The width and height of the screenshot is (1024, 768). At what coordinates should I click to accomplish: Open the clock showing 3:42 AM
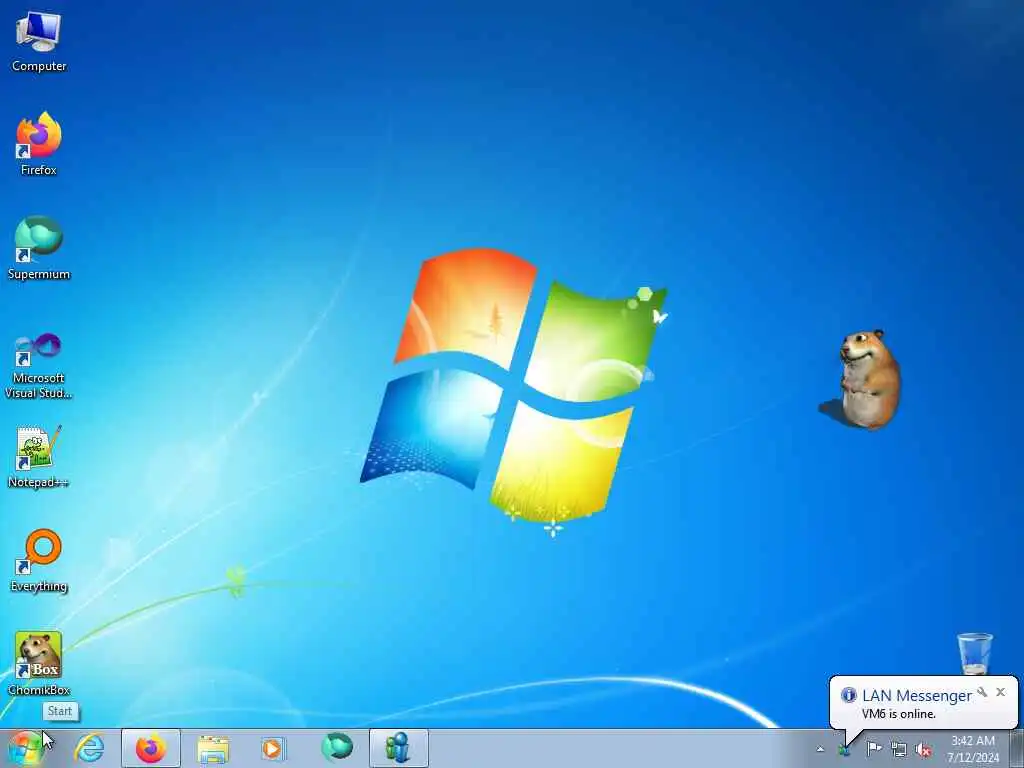click(973, 748)
